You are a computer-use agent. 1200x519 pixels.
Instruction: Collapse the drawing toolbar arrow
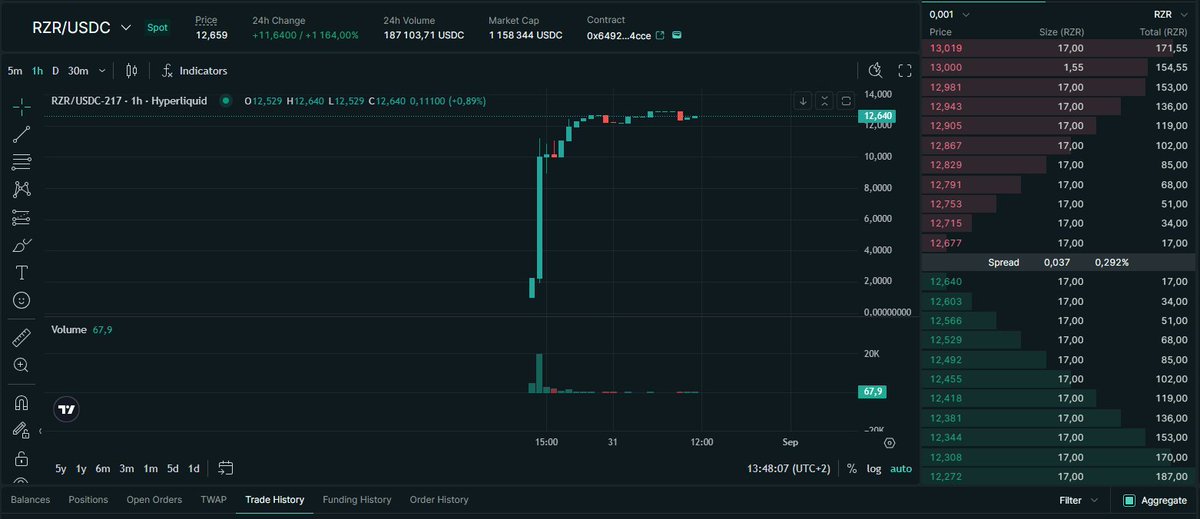click(x=40, y=431)
